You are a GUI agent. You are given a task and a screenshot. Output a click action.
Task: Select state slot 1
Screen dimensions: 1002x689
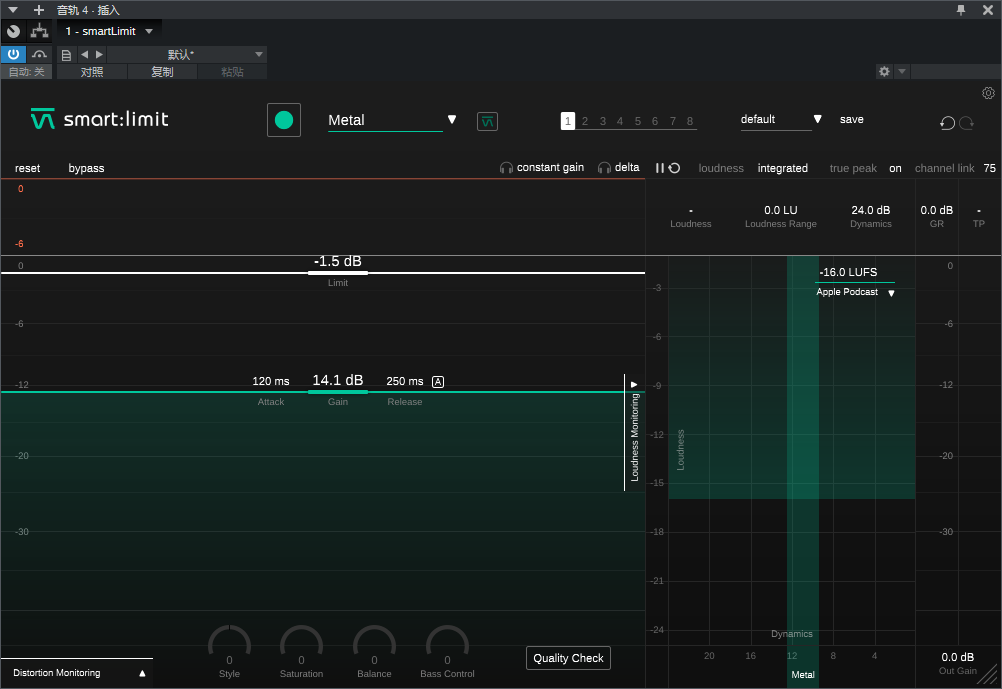click(567, 121)
